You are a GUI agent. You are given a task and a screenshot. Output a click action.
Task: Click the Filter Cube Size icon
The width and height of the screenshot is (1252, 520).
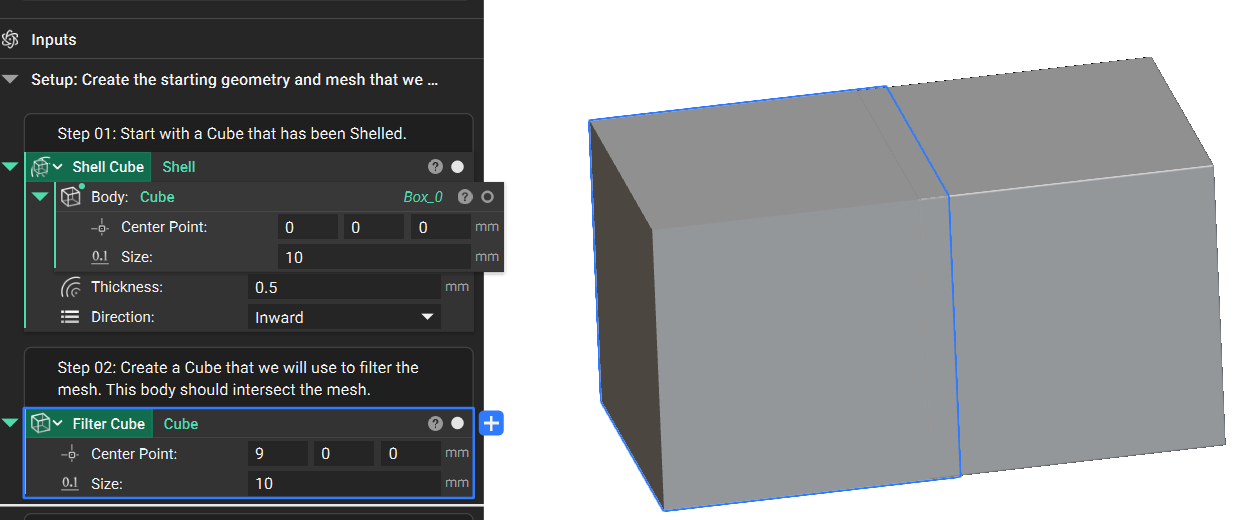[x=70, y=484]
